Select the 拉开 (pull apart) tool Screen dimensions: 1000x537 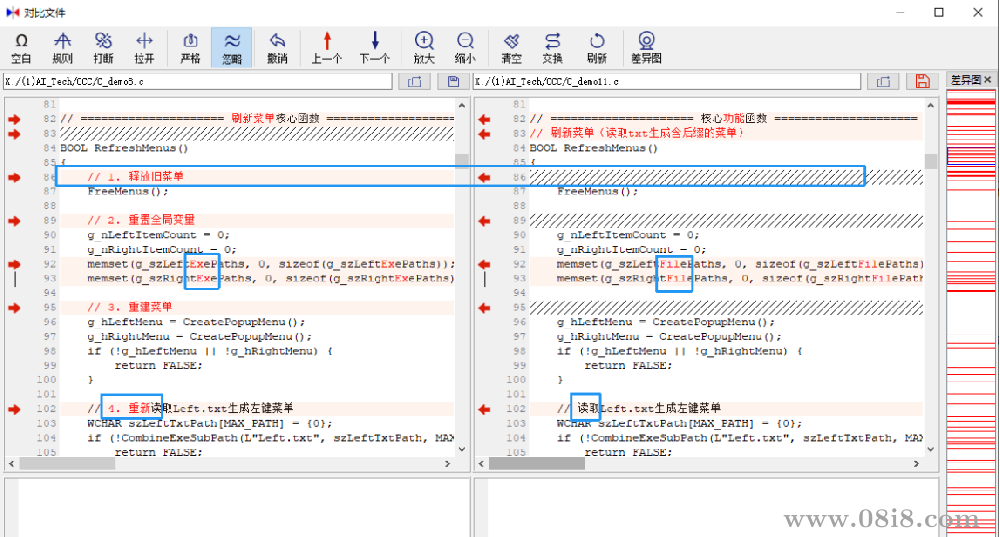[144, 47]
